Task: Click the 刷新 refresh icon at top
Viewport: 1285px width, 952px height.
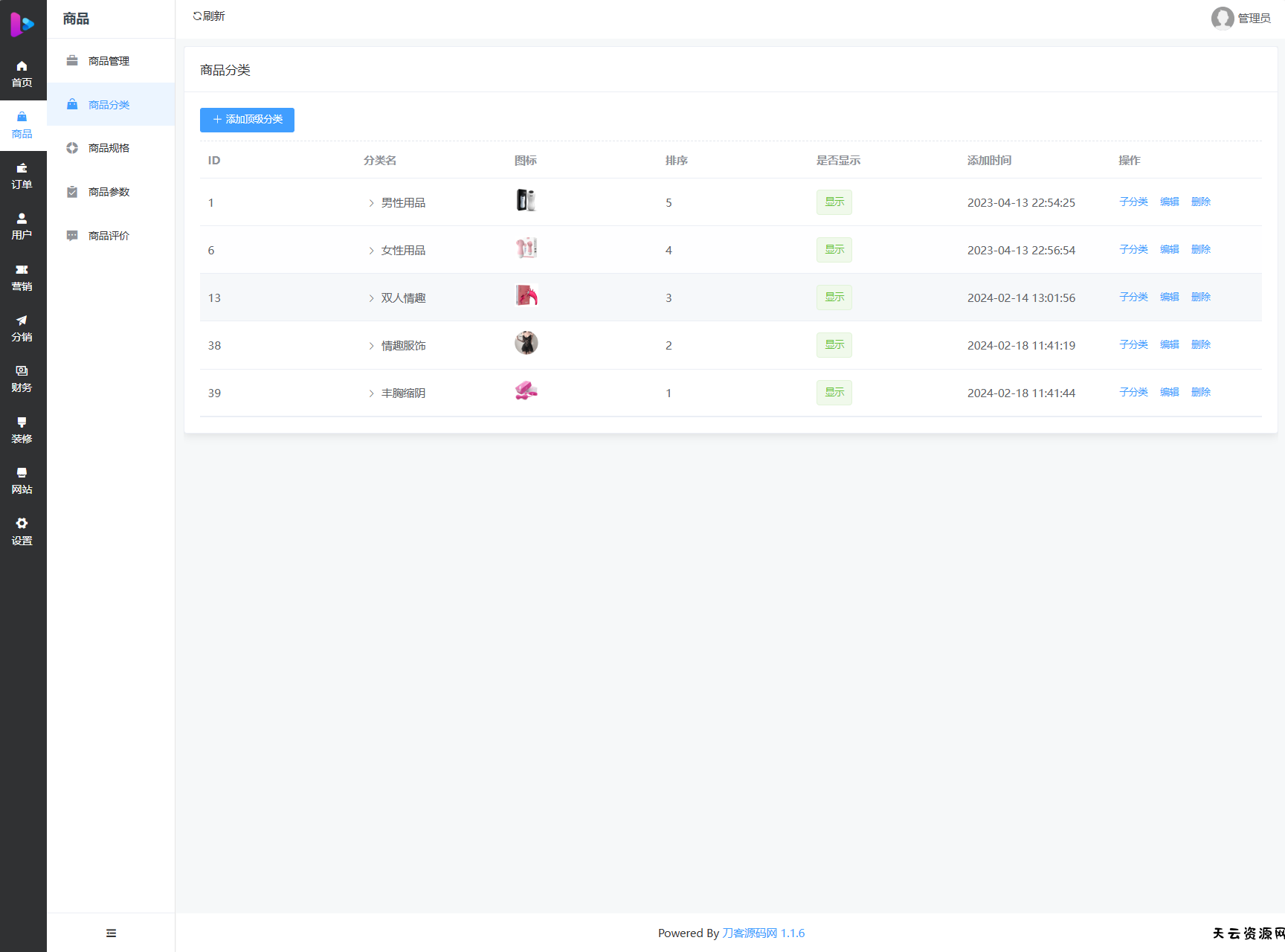Action: pos(197,16)
